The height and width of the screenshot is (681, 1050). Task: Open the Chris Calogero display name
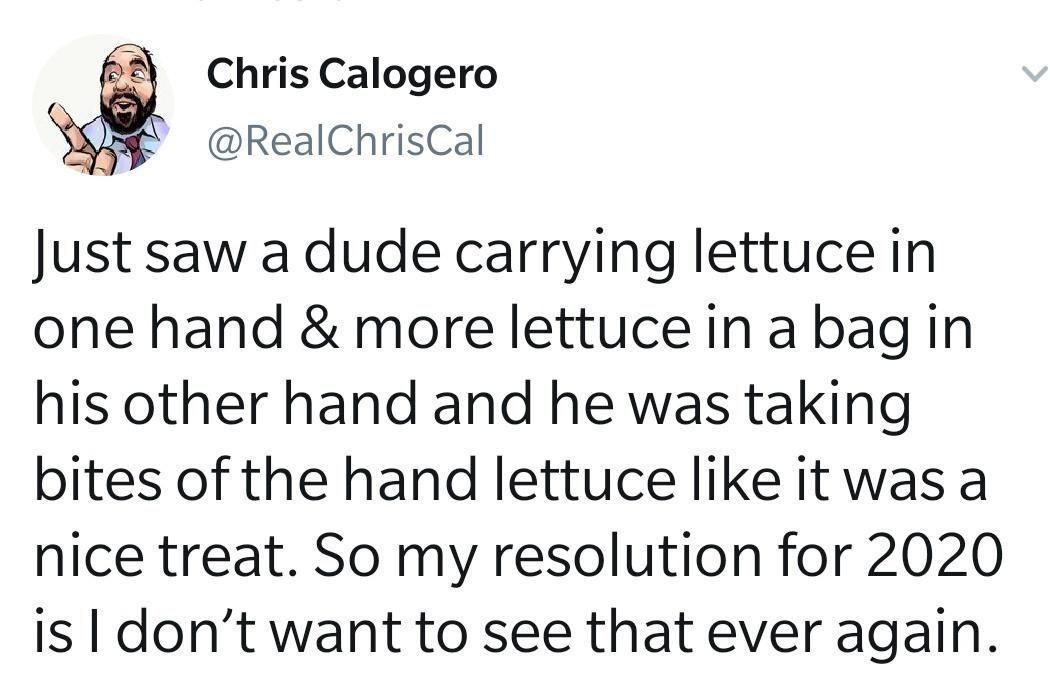[x=351, y=75]
